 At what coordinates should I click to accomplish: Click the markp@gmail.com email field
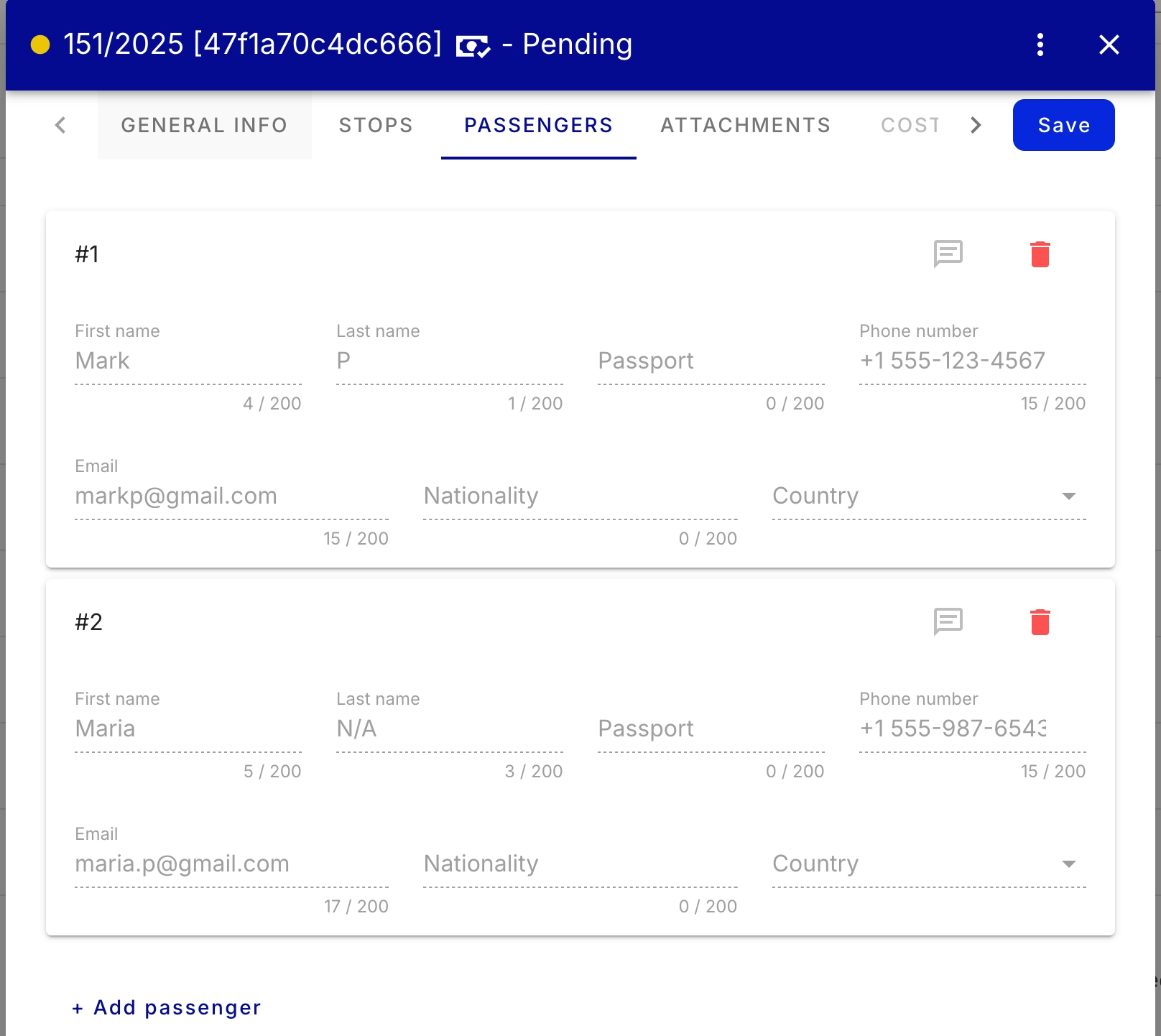(x=231, y=496)
